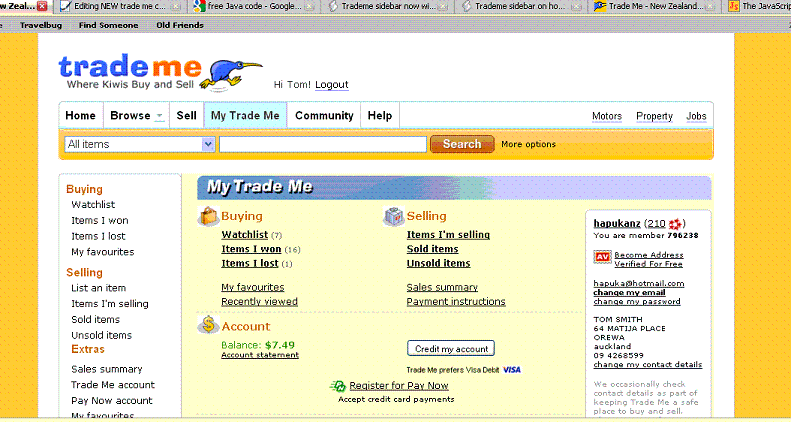Open Unsold items in left sidebar

coord(101,335)
